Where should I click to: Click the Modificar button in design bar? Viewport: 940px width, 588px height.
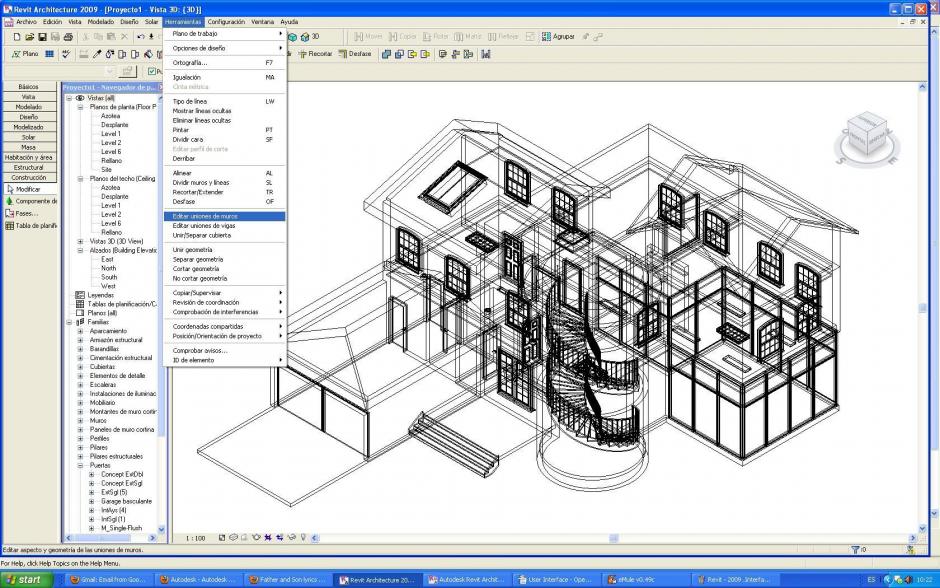(x=28, y=188)
